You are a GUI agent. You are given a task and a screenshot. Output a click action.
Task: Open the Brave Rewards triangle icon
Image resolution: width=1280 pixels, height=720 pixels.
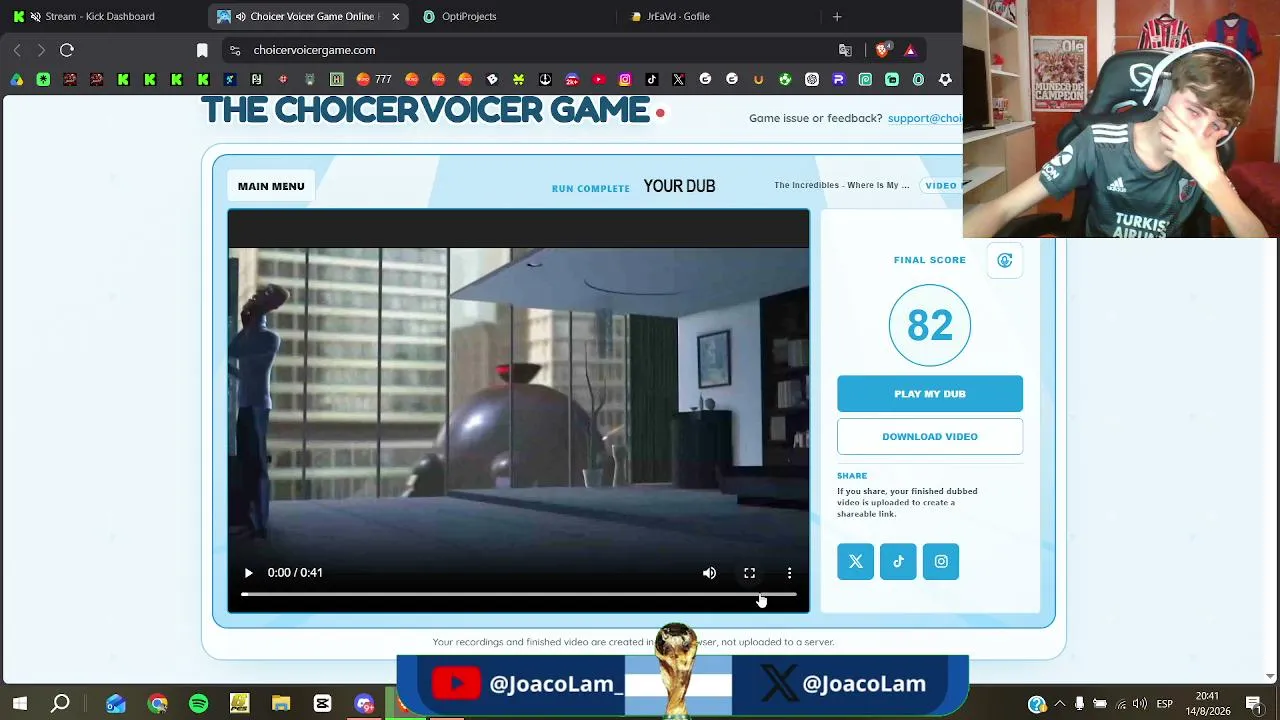click(x=910, y=50)
